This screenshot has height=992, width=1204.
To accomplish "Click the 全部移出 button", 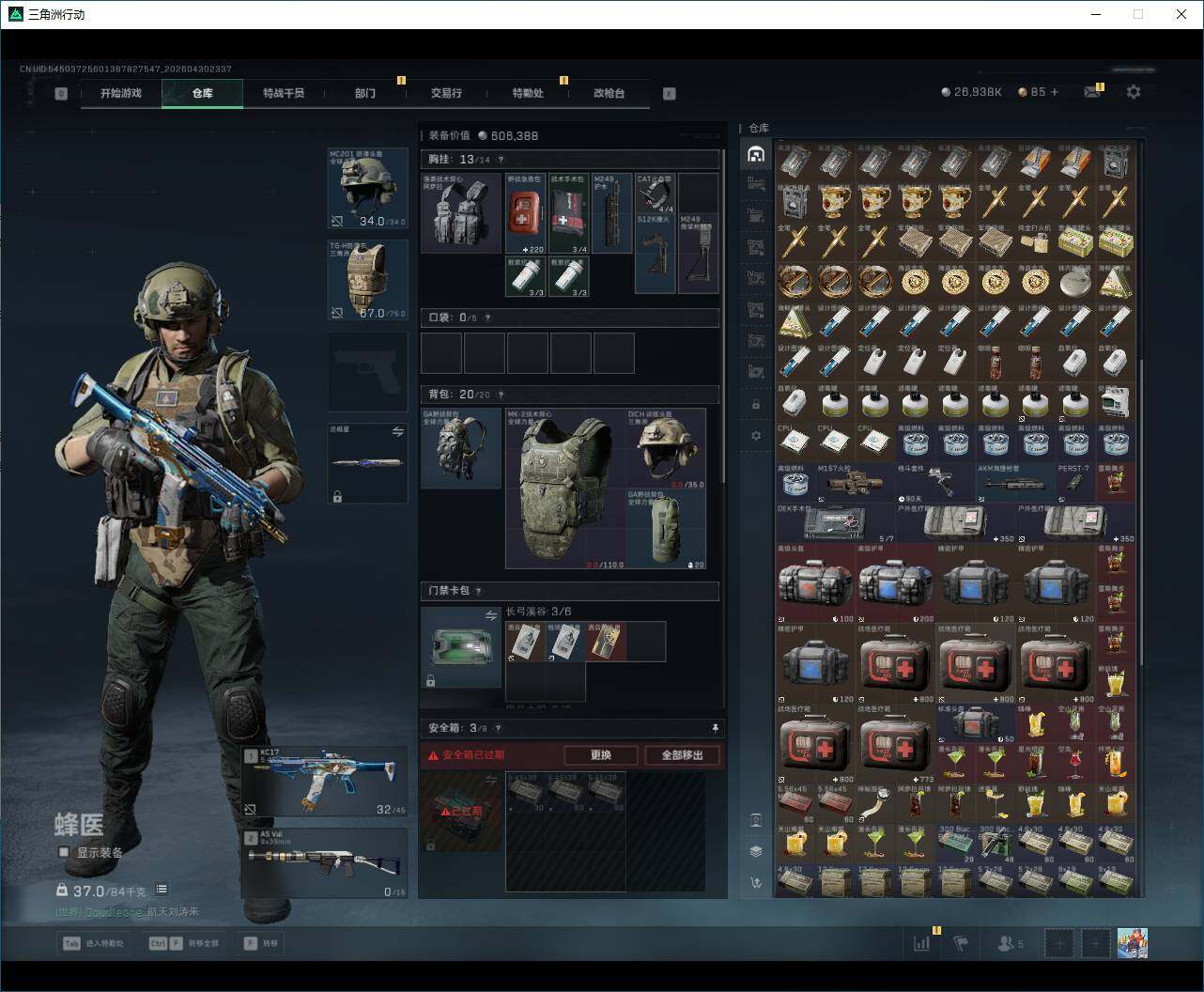I will tap(683, 755).
